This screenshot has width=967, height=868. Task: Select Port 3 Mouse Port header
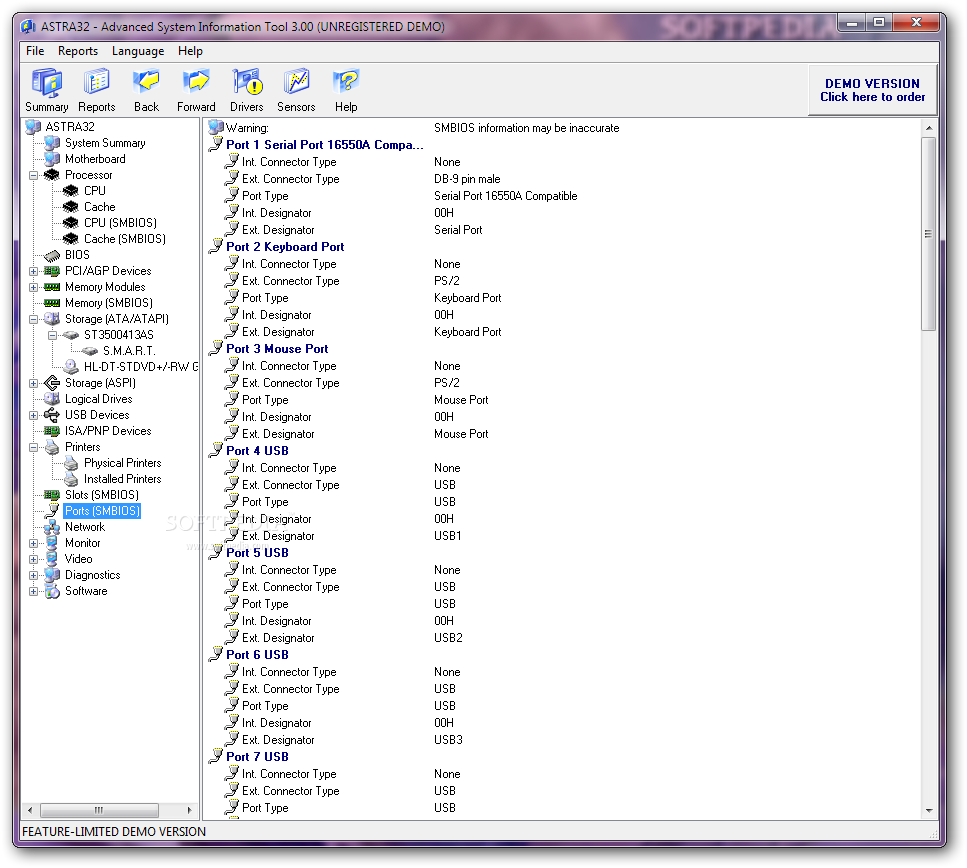click(x=277, y=349)
